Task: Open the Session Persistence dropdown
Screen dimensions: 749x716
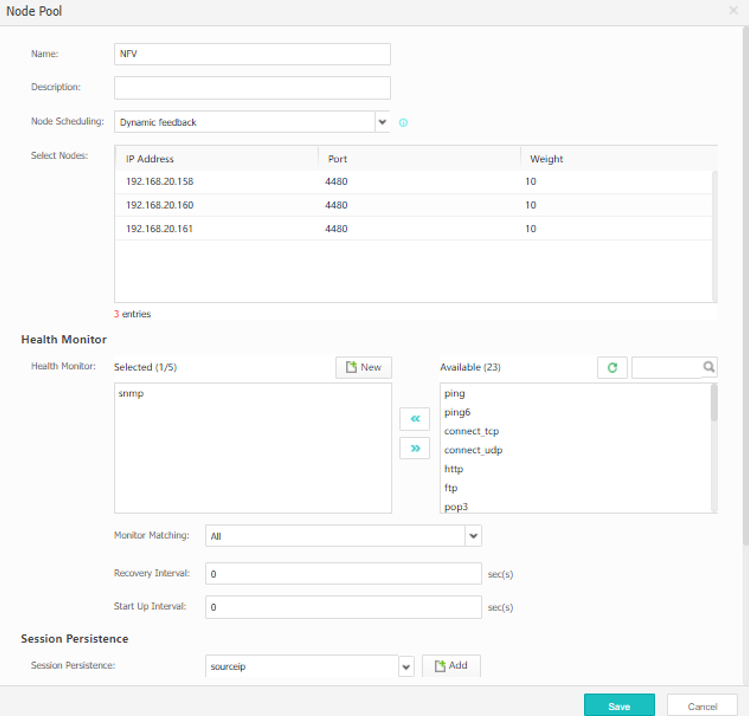Action: point(406,666)
